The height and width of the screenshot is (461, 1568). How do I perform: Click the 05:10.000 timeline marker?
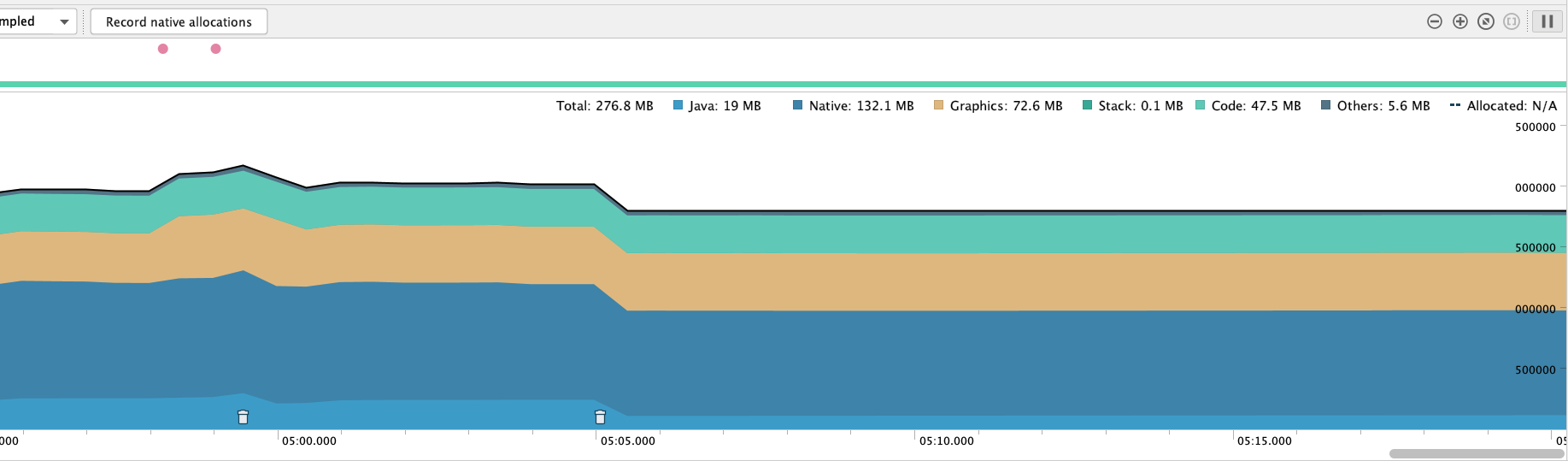click(x=946, y=440)
